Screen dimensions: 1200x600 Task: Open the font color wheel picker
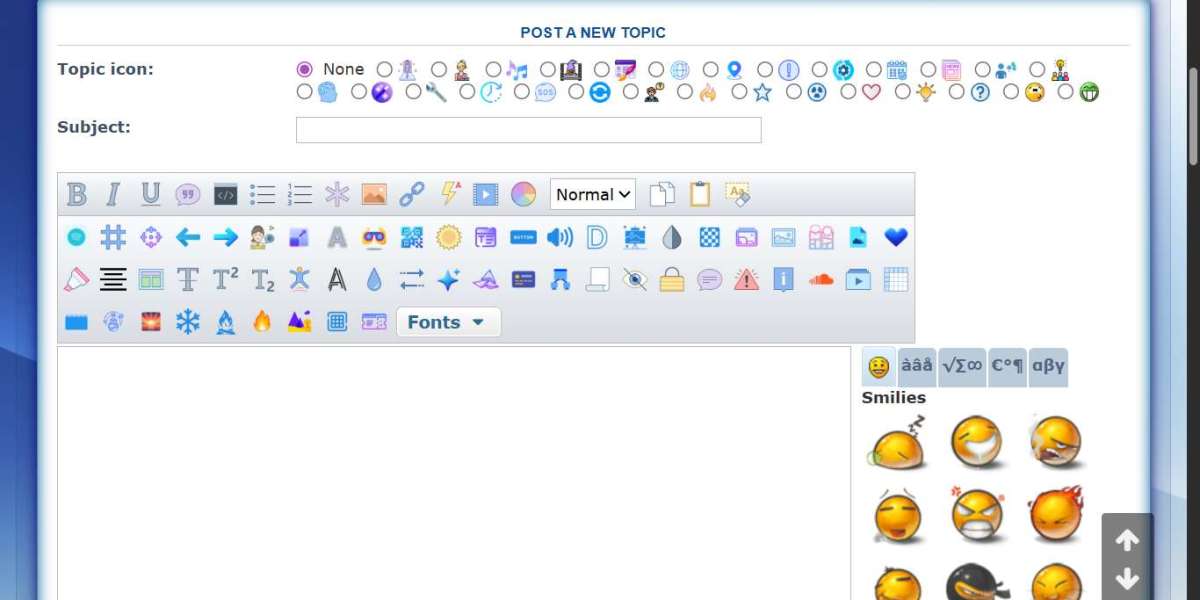click(x=523, y=194)
